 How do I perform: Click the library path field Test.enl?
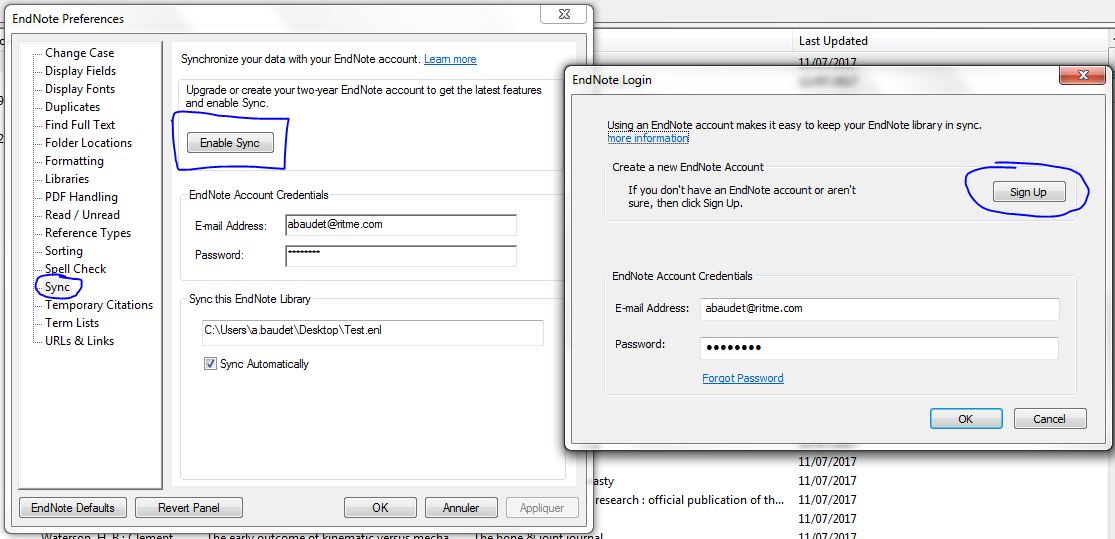(373, 333)
